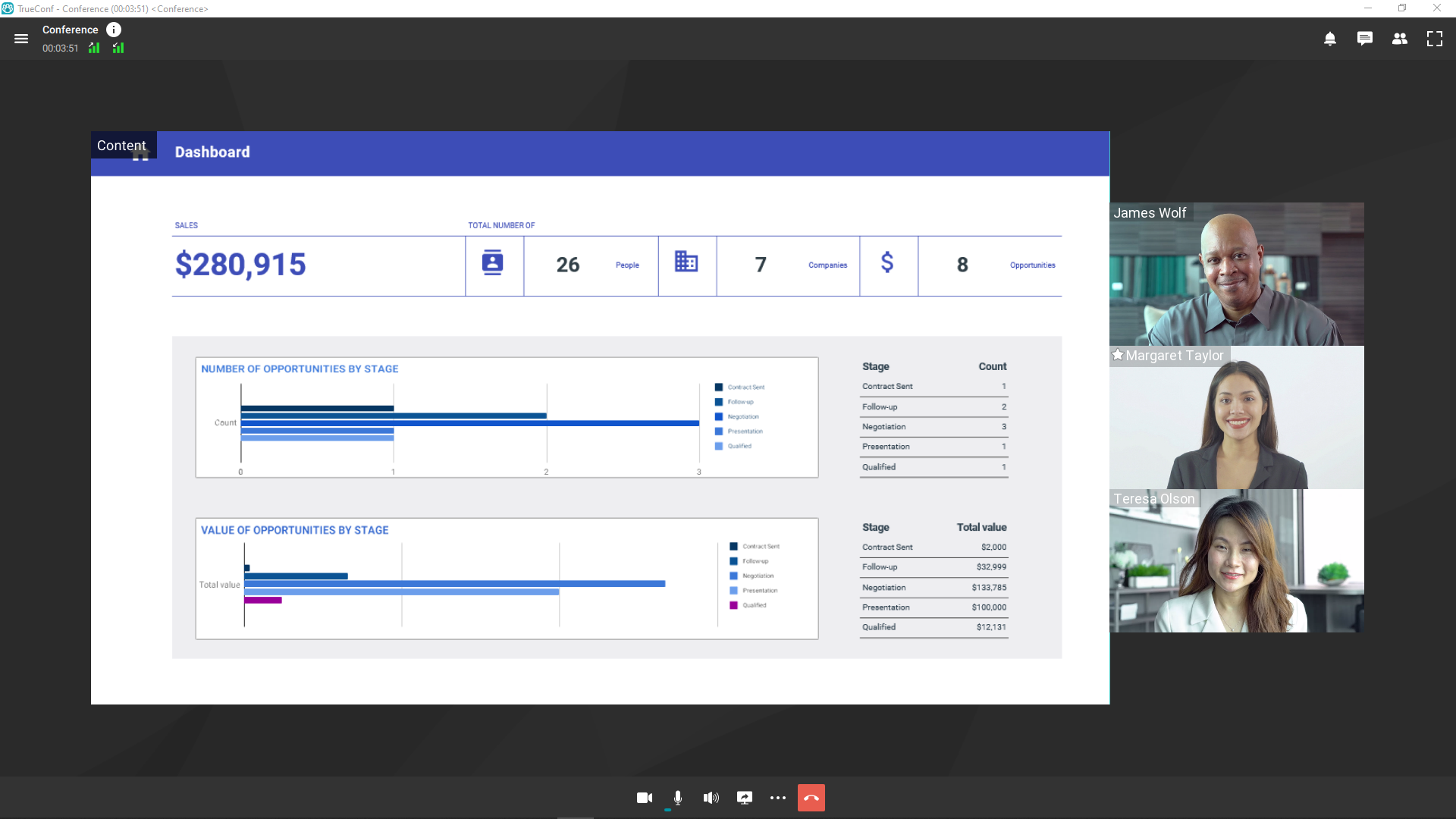Open more call options

point(777,798)
